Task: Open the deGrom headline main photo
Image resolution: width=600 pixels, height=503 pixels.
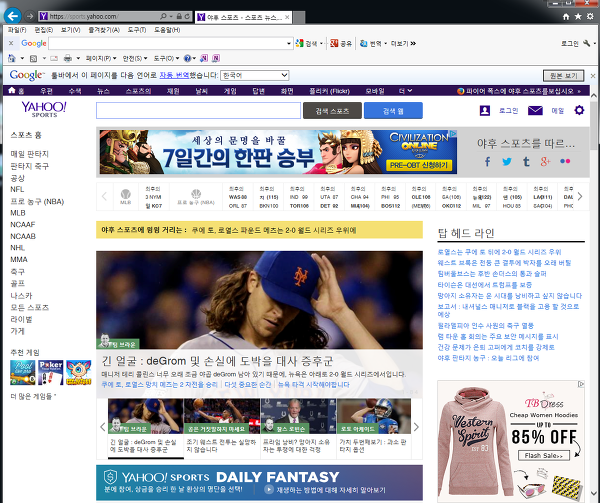Action: point(259,300)
